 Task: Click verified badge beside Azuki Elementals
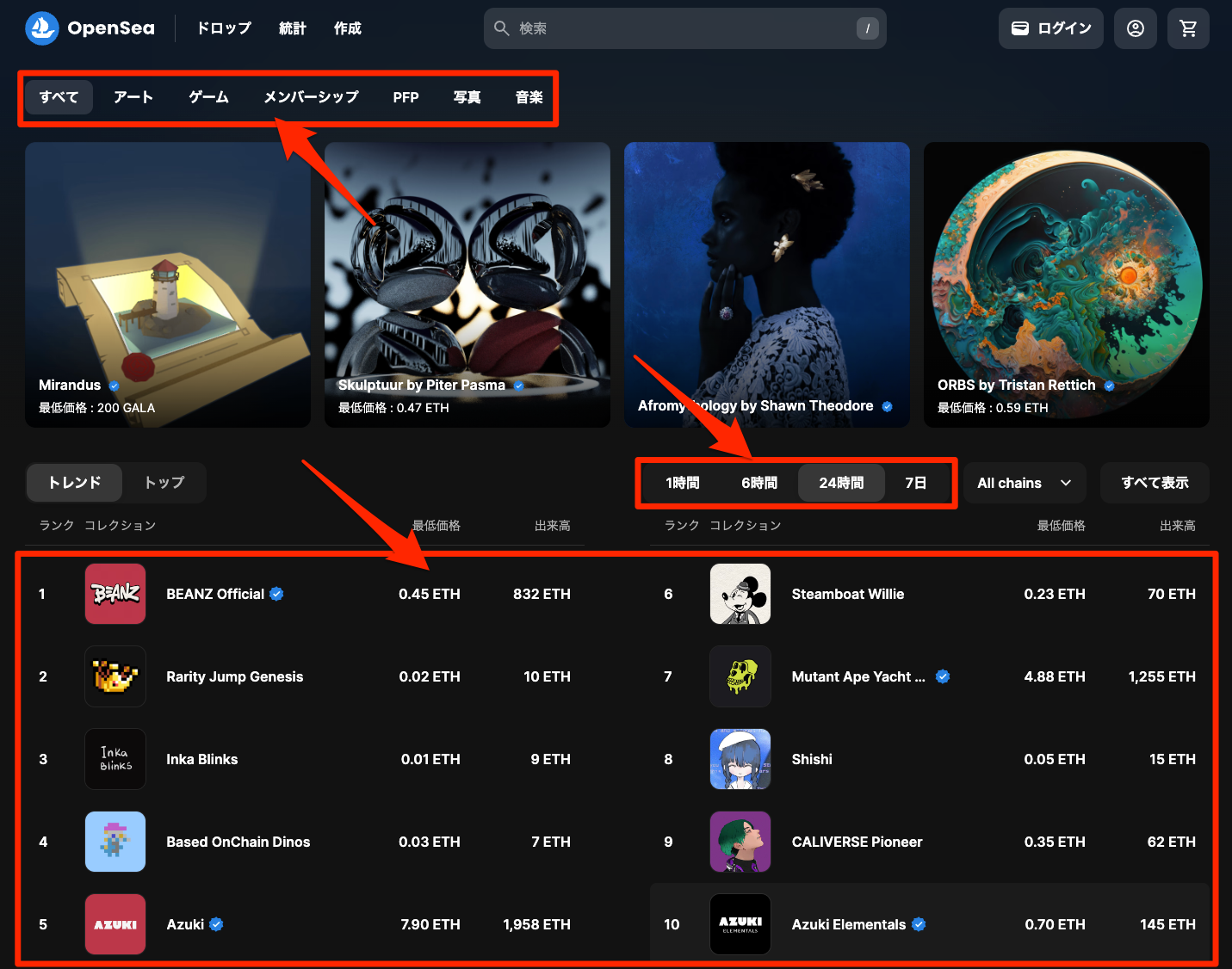[x=919, y=924]
